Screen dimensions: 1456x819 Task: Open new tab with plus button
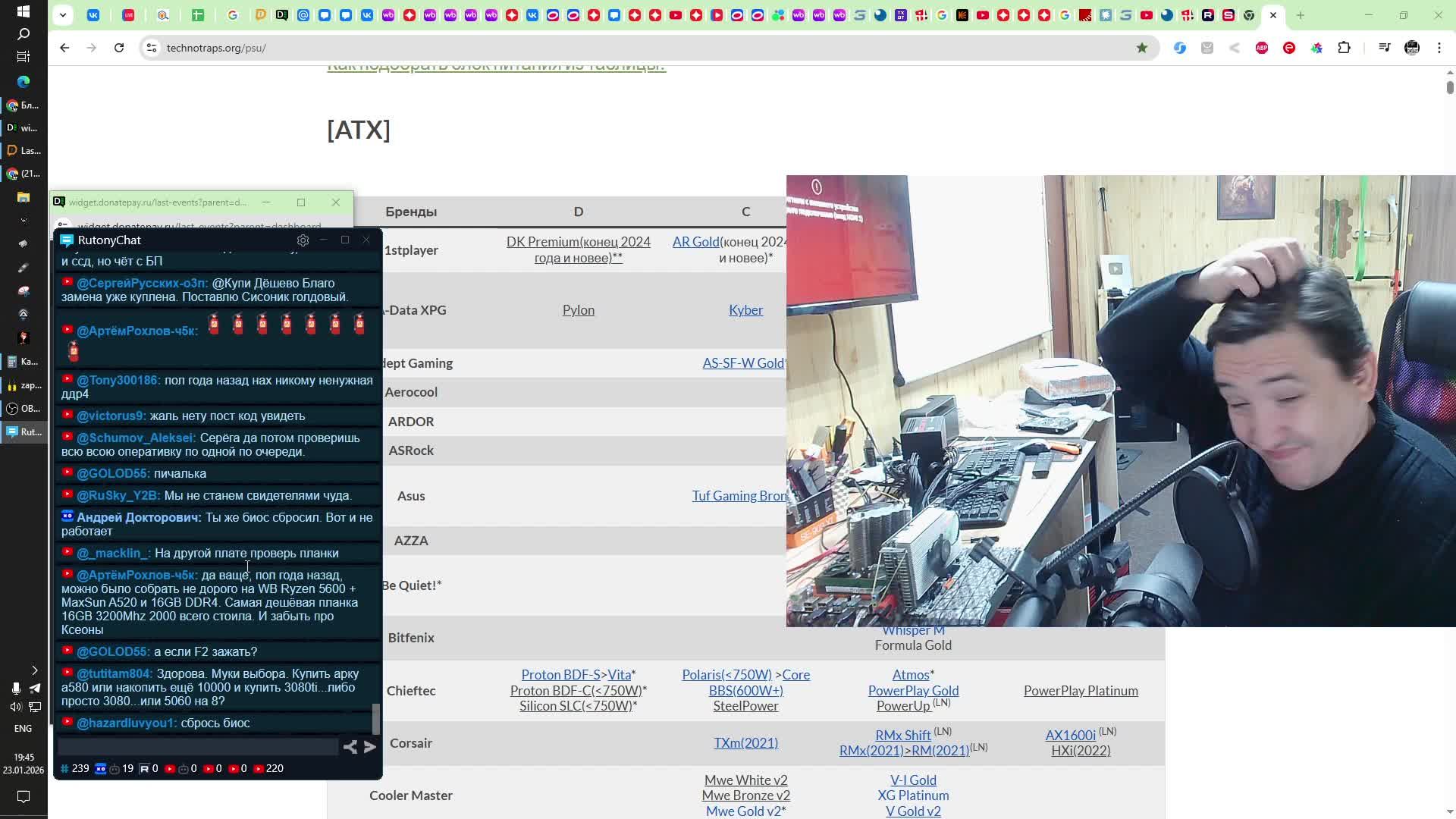1300,14
